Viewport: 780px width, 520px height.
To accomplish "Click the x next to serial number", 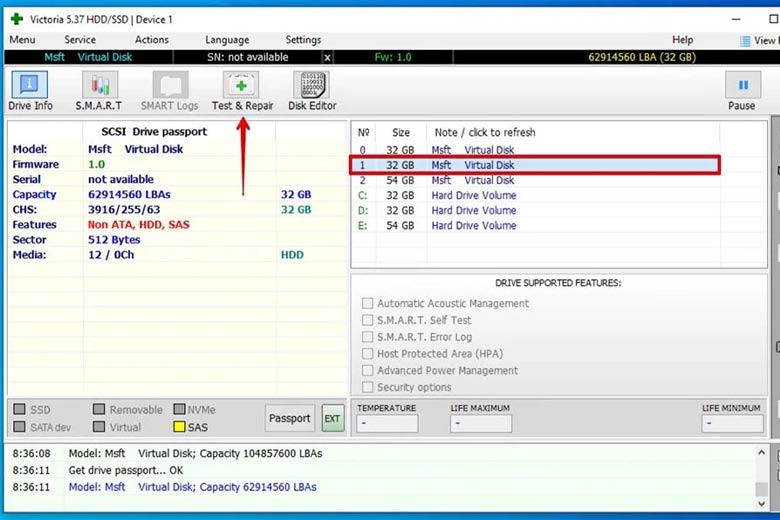I will click(x=327, y=58).
